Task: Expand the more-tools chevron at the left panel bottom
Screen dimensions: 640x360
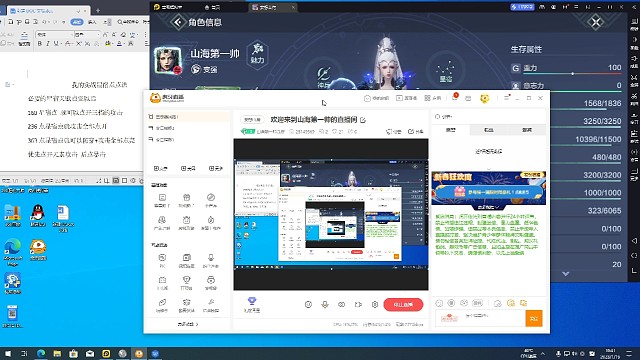Action: click(x=188, y=324)
